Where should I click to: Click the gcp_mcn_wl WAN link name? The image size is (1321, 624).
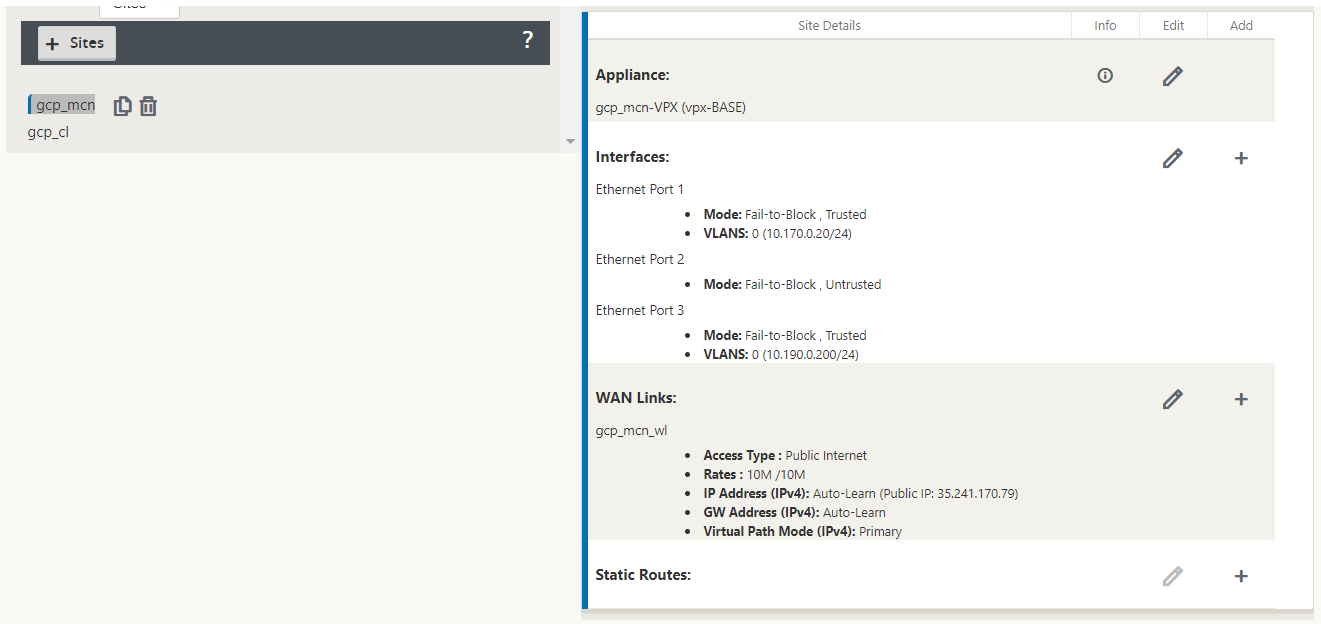(631, 431)
